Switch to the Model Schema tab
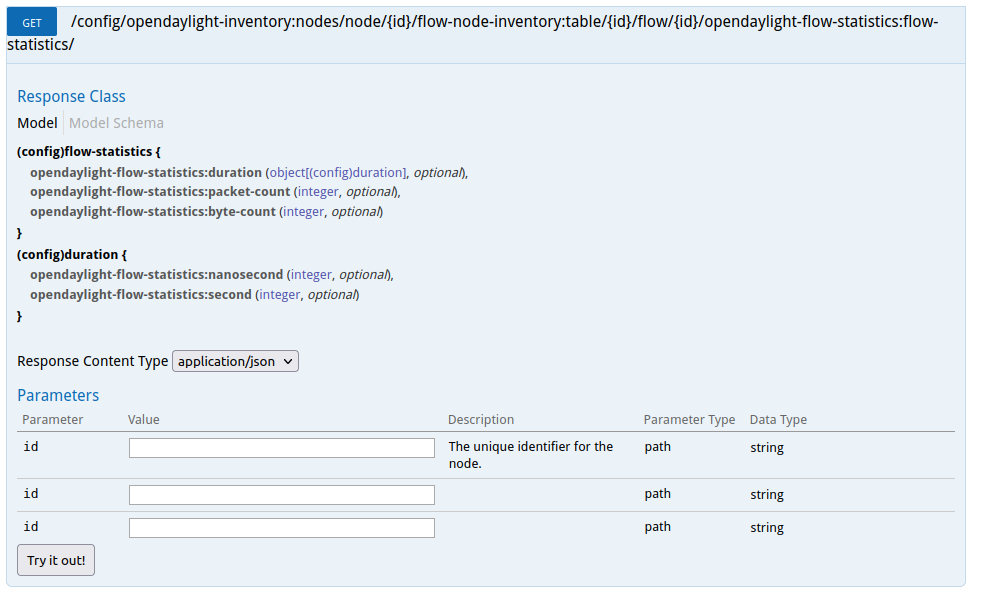This screenshot has height=595, width=988. point(116,123)
